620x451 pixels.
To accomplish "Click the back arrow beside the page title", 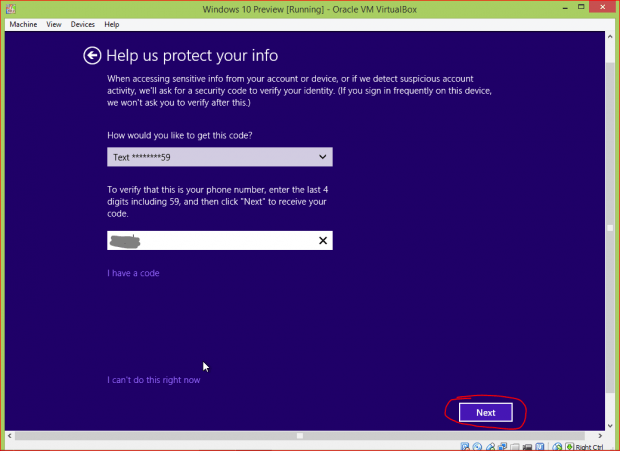I will tap(92, 55).
